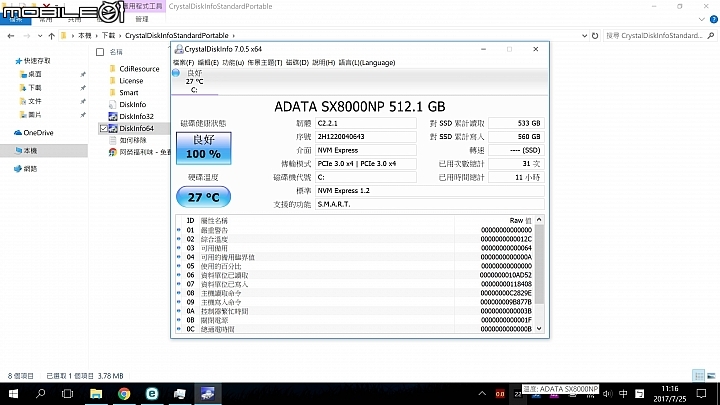Open address bar history dropdown
Viewport: 720px width, 405px height.
(584, 35)
